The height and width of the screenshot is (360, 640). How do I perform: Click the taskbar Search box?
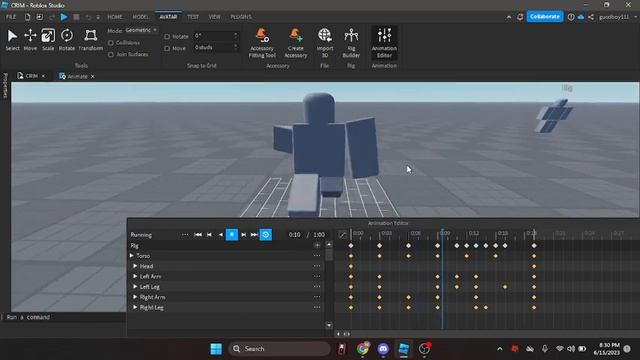click(x=279, y=349)
